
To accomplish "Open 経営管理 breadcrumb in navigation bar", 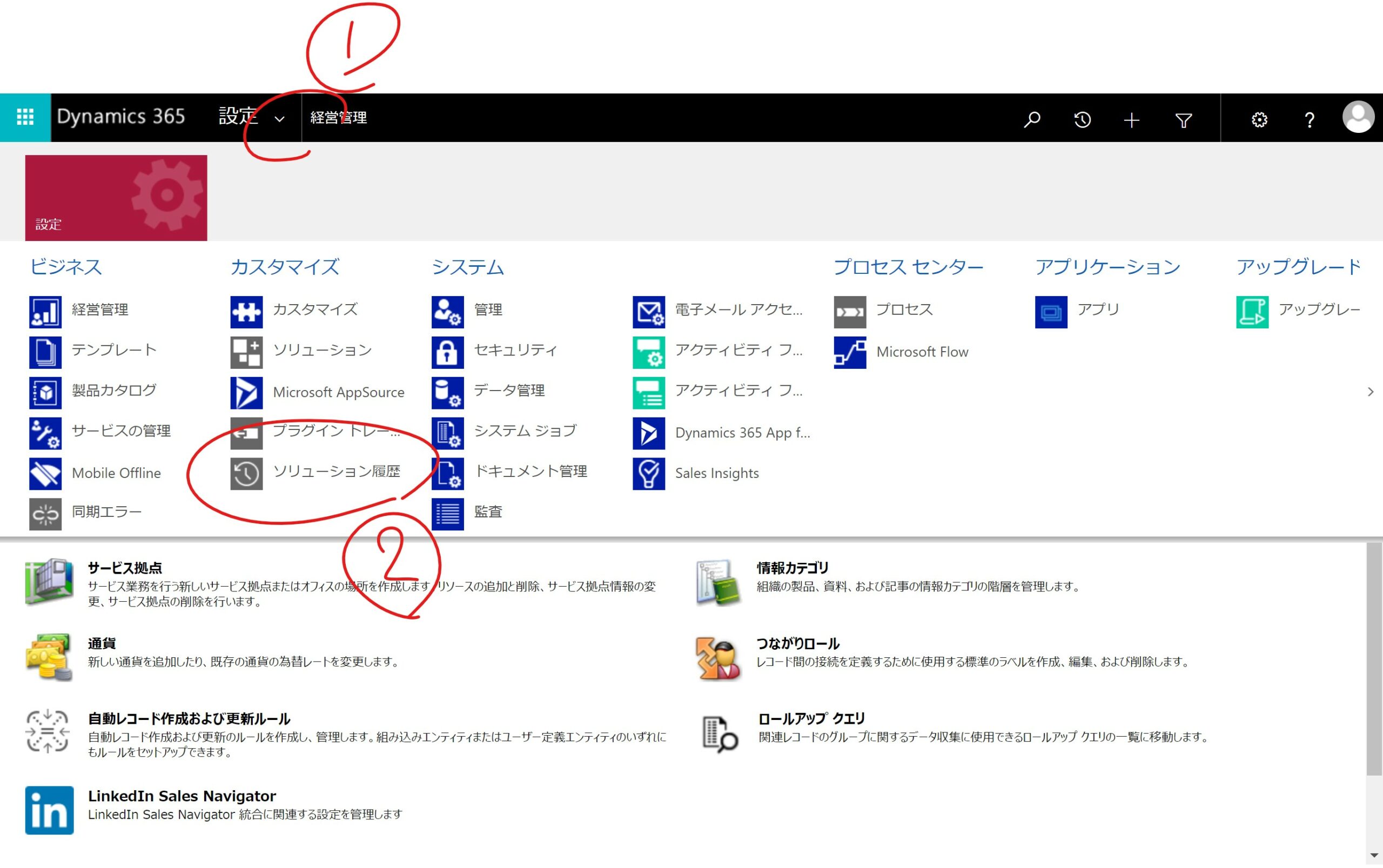I will coord(338,118).
